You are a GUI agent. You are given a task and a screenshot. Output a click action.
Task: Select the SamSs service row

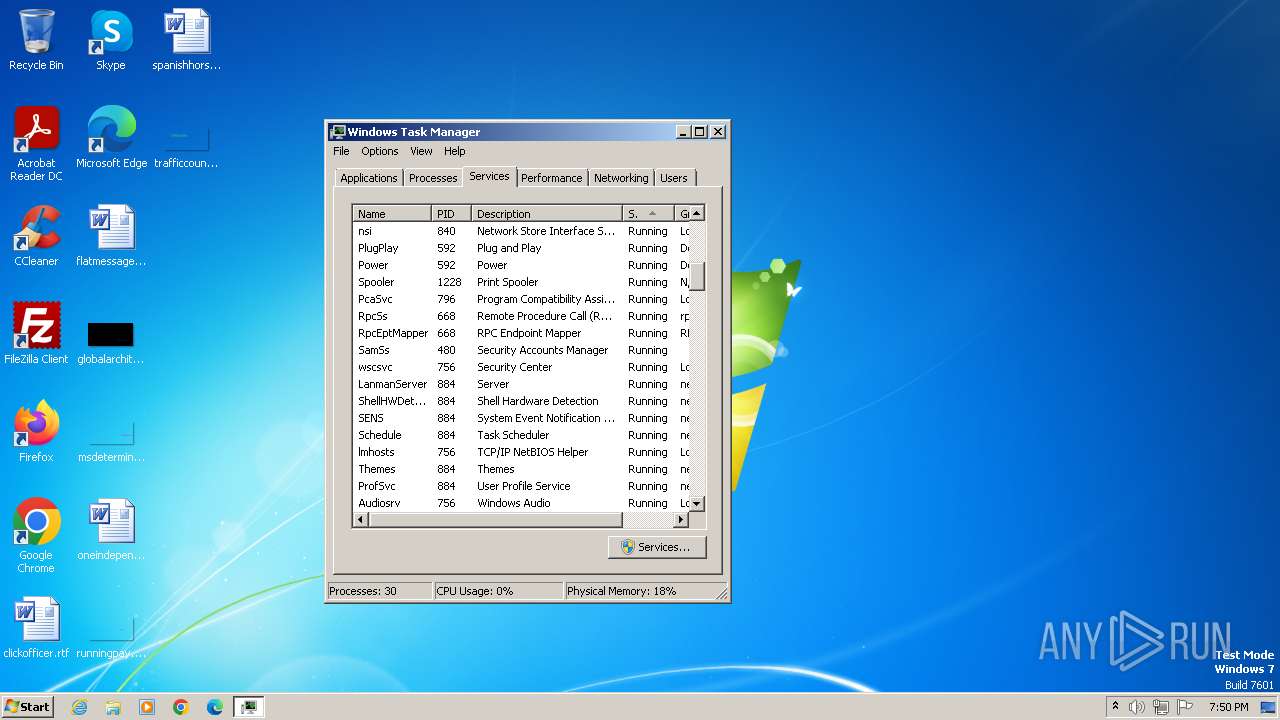521,350
